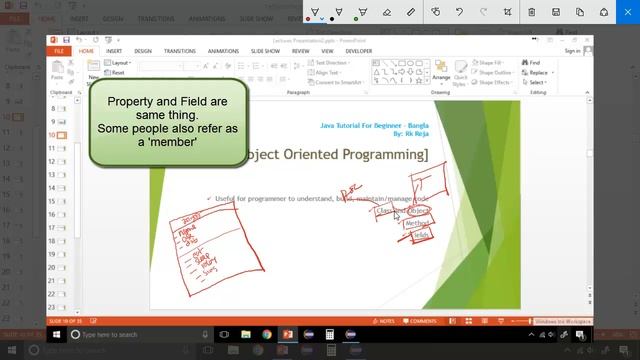Image resolution: width=640 pixels, height=360 pixels.
Task: Open Calculator from the taskbar
Action: [329, 334]
